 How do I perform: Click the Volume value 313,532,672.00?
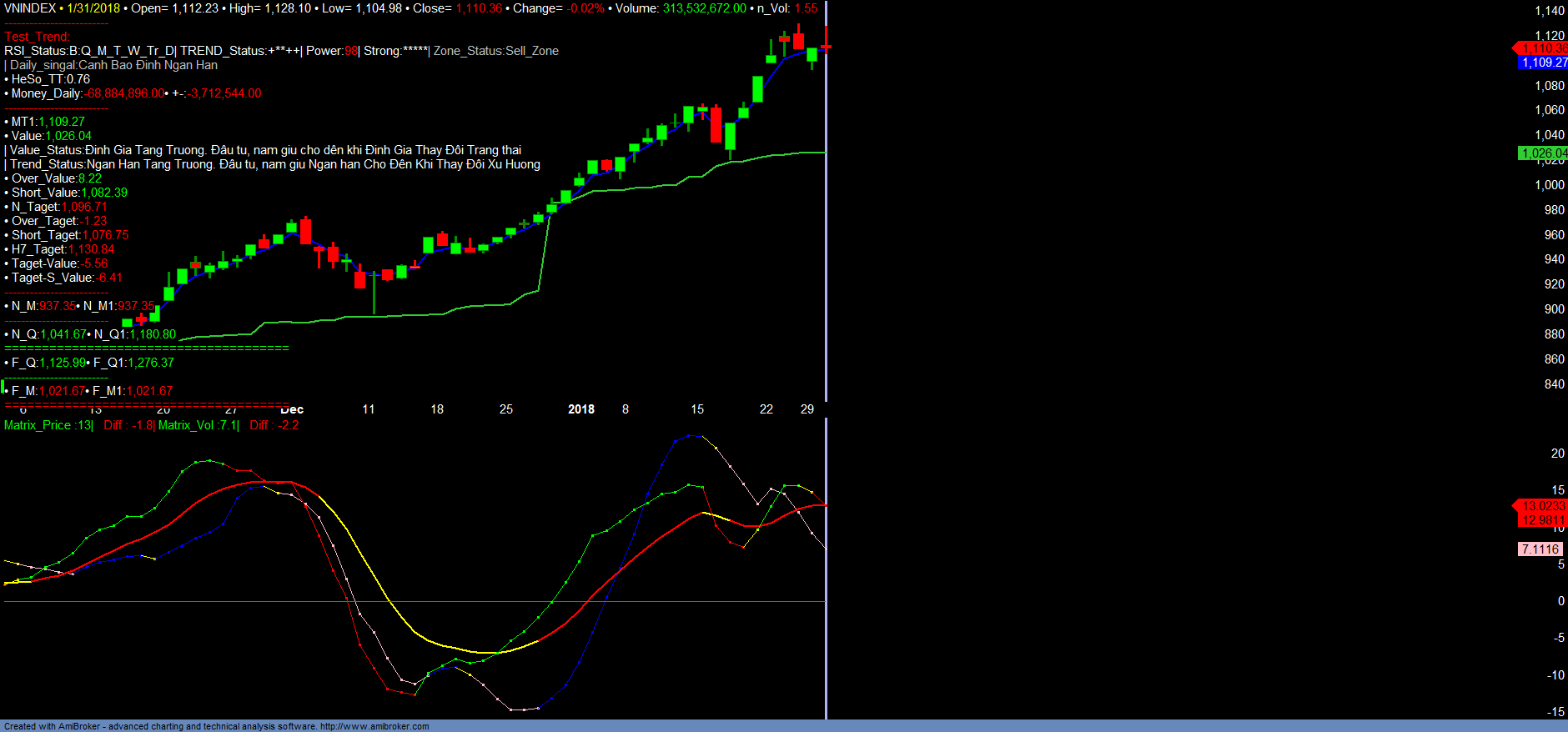pyautogui.click(x=704, y=8)
